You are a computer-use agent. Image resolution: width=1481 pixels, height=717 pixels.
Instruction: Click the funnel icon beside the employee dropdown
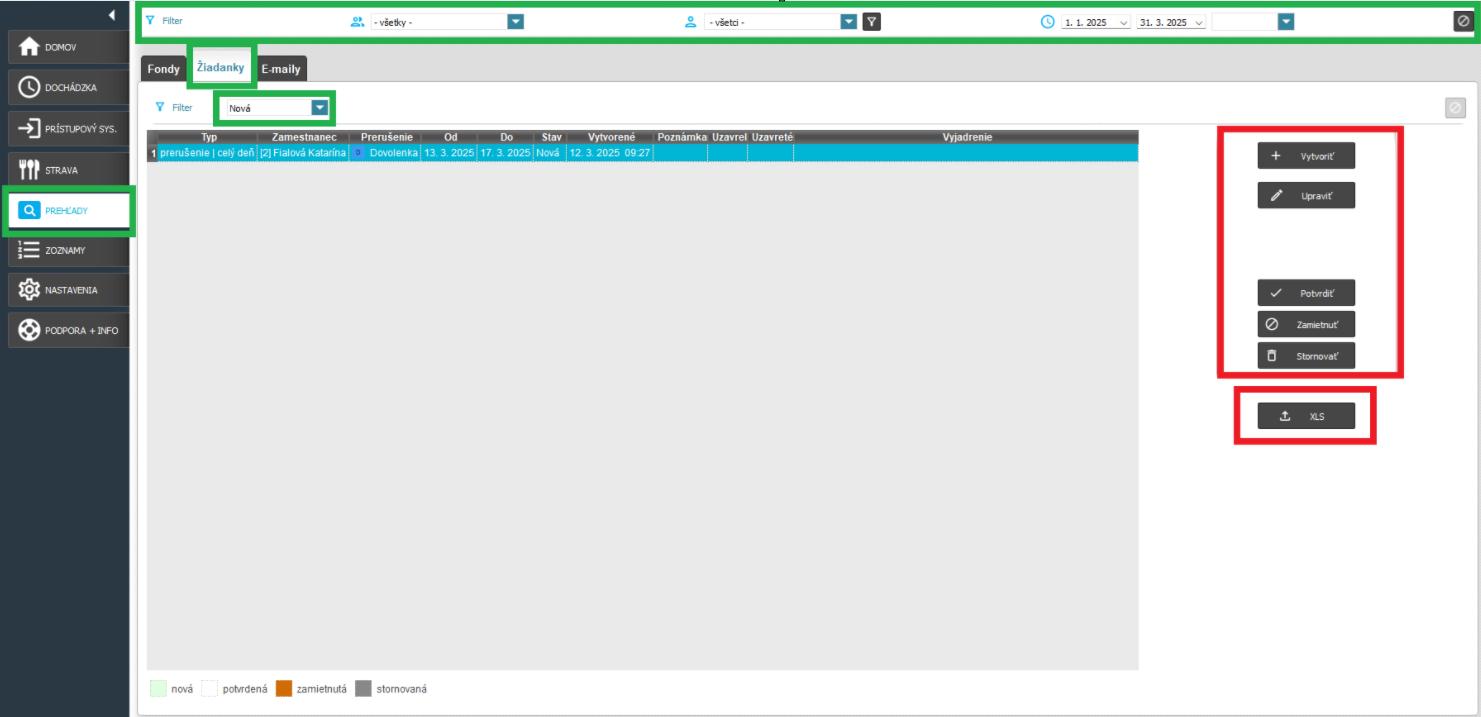coord(872,21)
